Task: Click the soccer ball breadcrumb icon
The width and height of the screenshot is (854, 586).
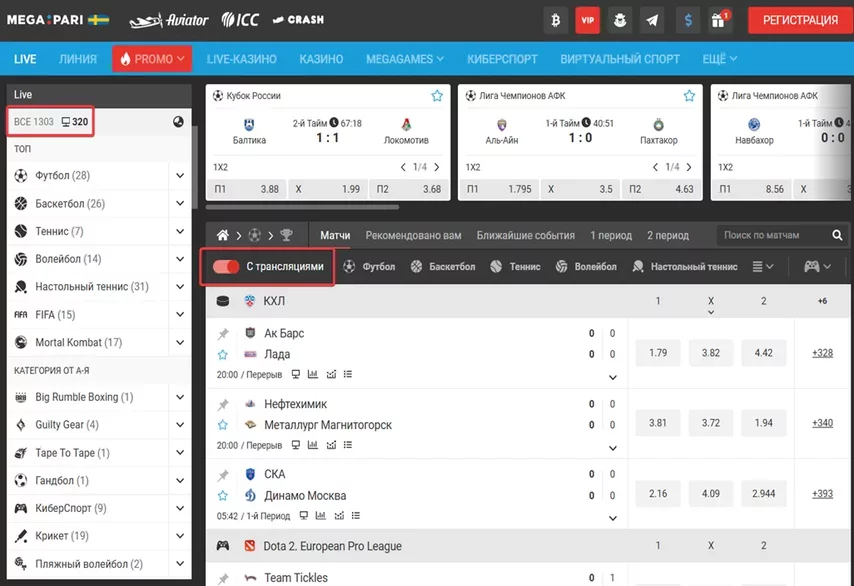Action: [x=254, y=235]
